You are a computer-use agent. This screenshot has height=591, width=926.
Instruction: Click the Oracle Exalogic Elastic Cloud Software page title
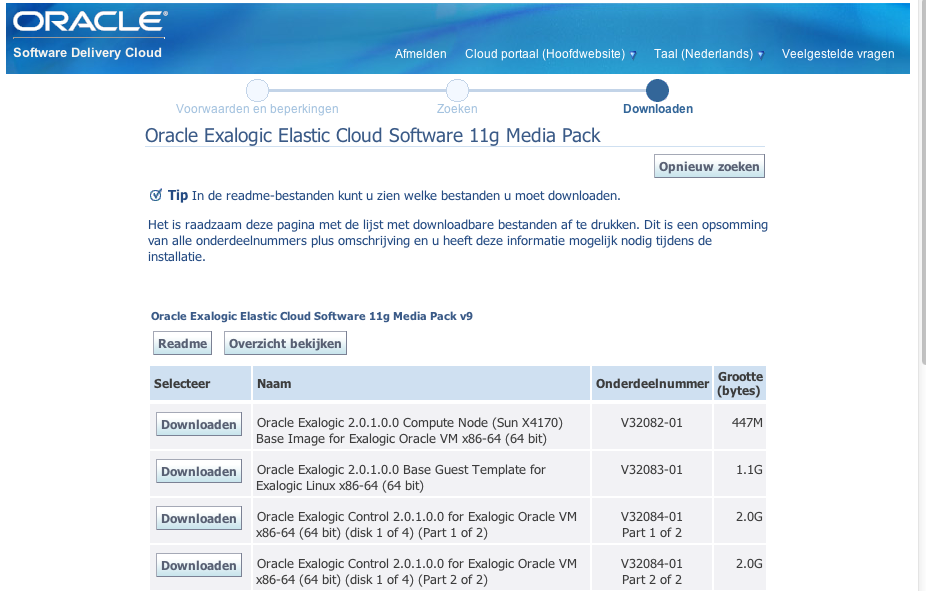click(373, 135)
